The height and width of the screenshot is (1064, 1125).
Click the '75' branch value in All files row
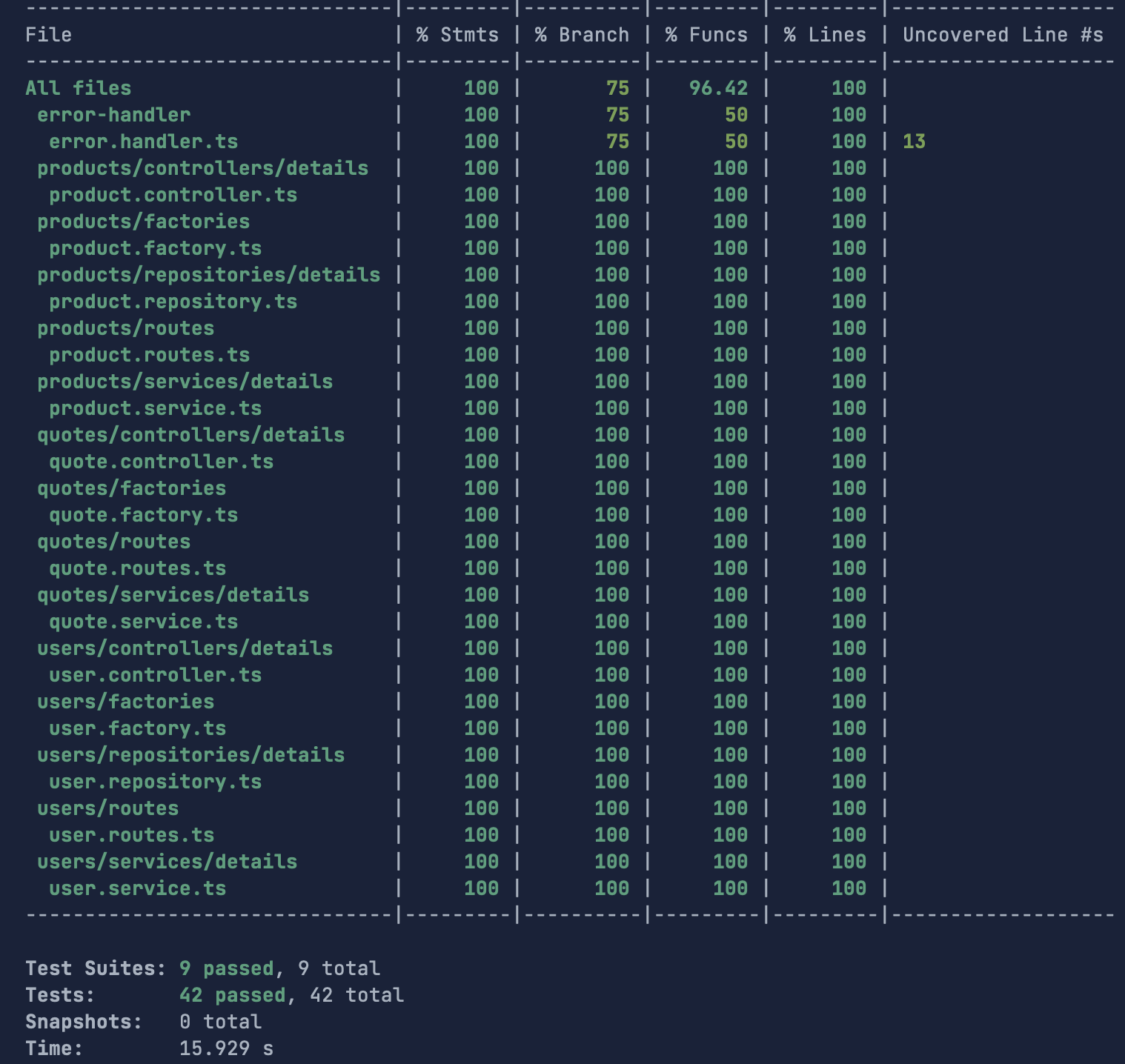tap(617, 88)
